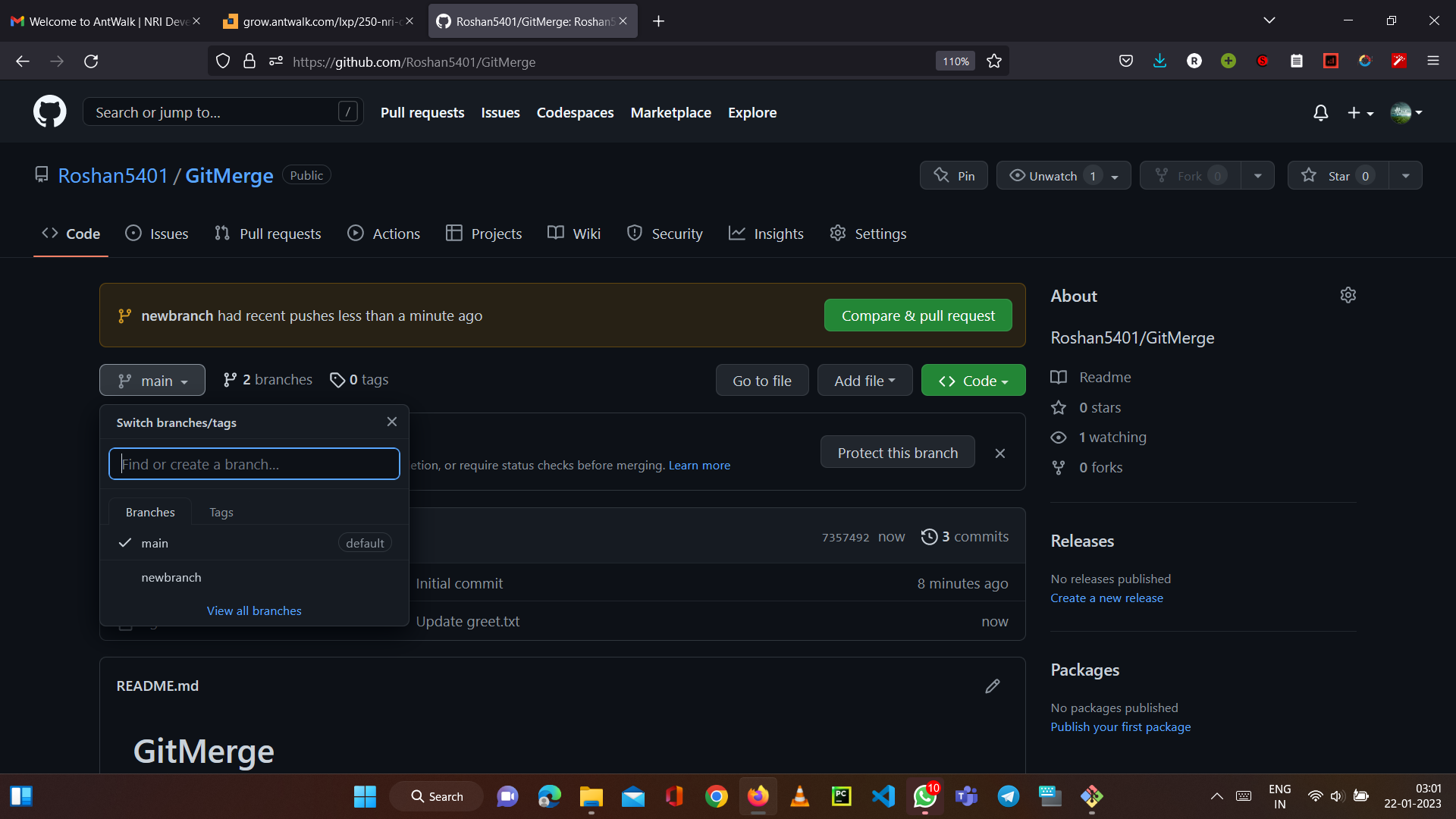Click the Compare & pull request button
This screenshot has height=819, width=1456.
click(x=918, y=315)
